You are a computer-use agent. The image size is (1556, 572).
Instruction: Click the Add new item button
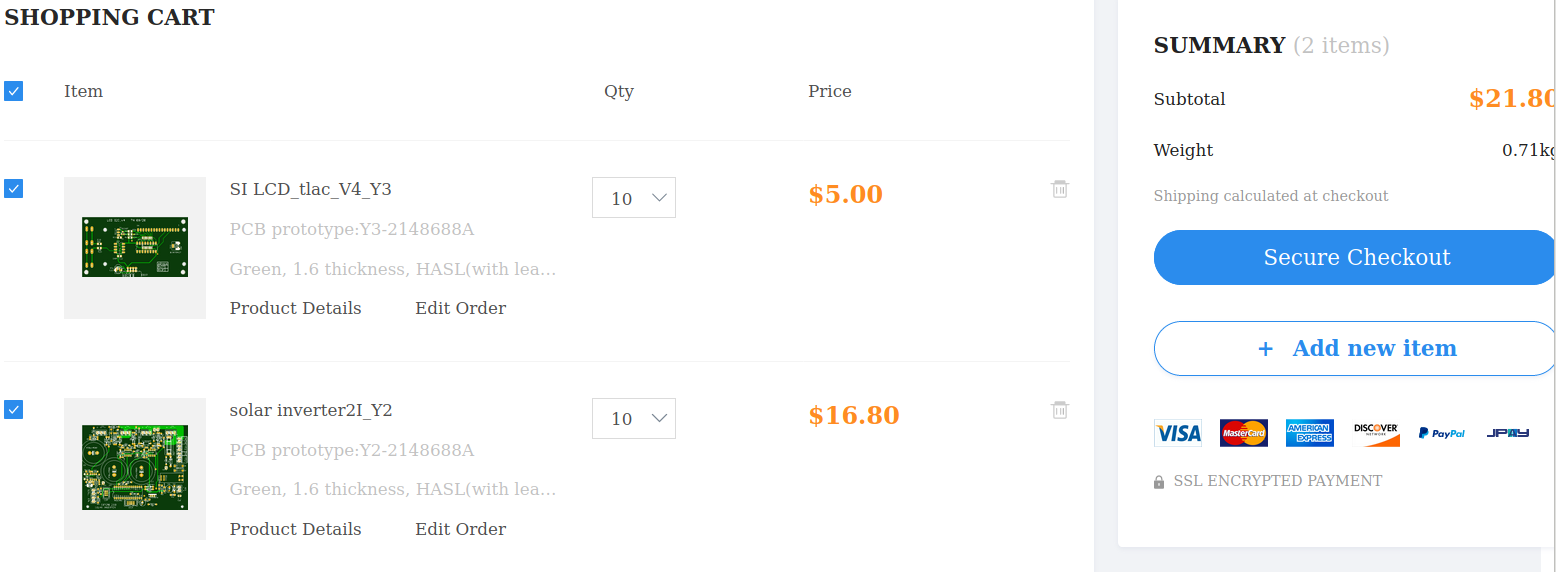pos(1356,348)
